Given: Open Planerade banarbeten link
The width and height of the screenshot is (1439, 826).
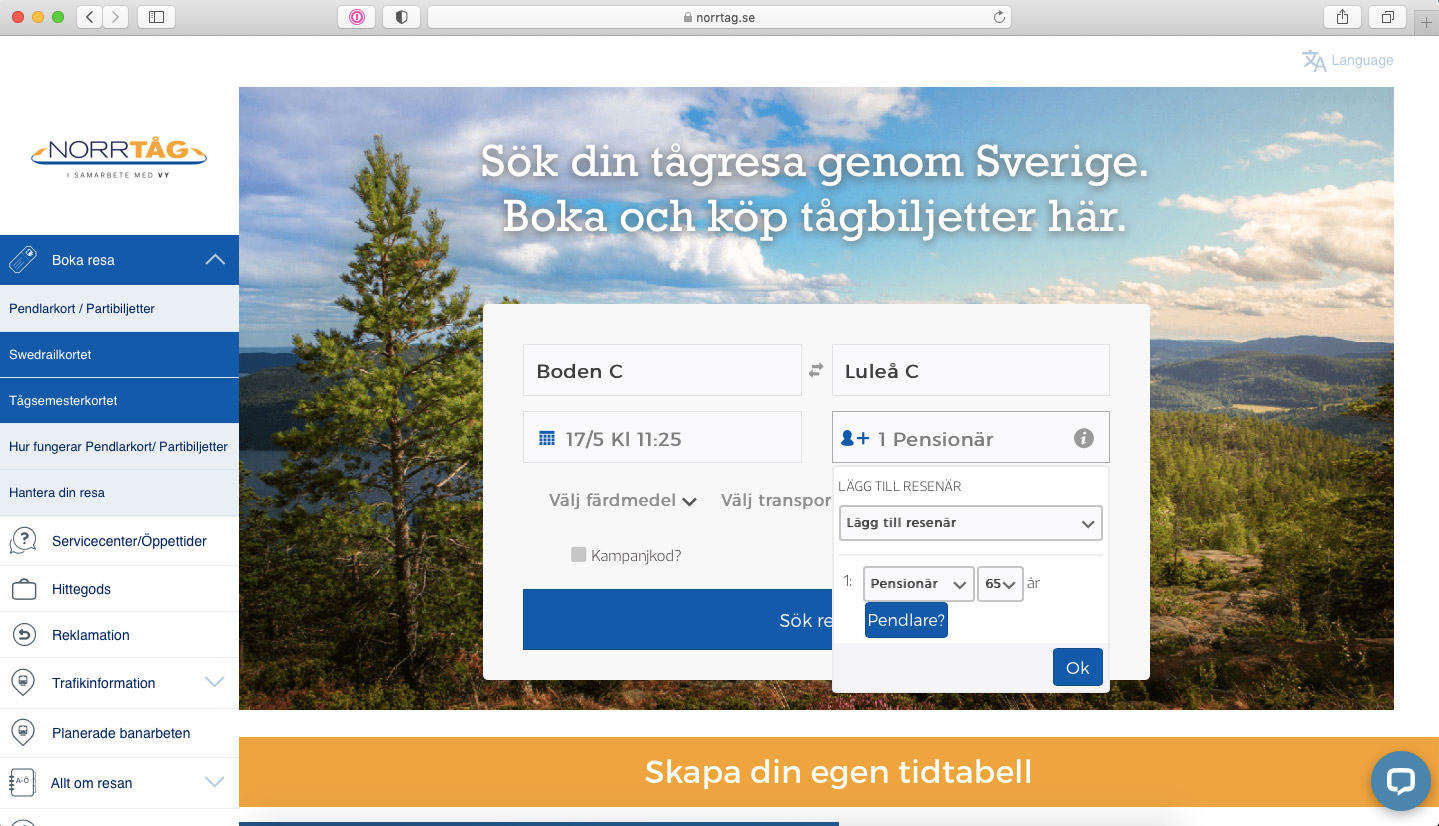Looking at the screenshot, I should tap(121, 733).
